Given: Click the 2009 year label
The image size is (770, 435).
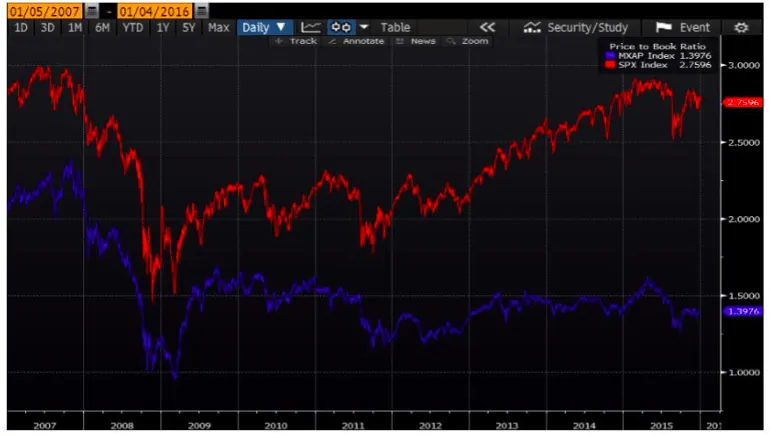Looking at the screenshot, I should pyautogui.click(x=199, y=426).
